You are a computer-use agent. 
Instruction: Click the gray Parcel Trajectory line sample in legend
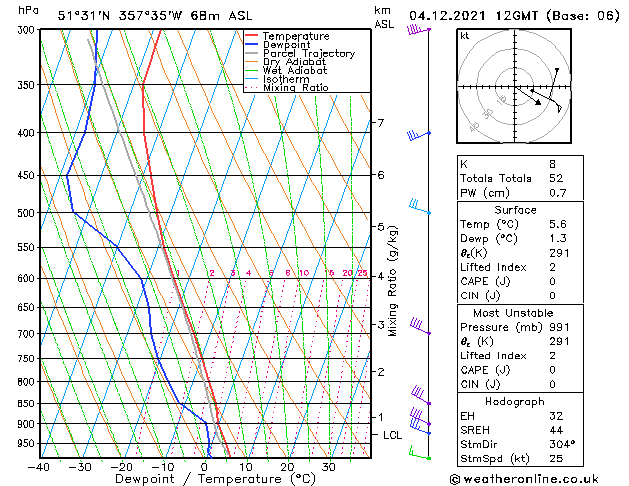tap(252, 53)
